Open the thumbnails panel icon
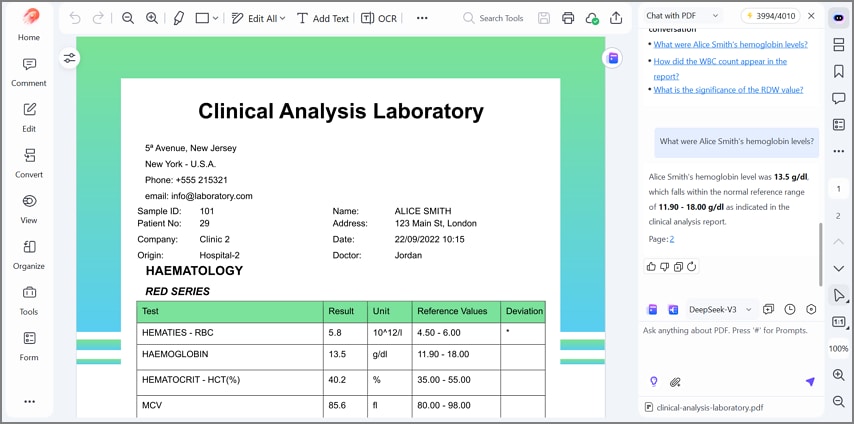The width and height of the screenshot is (854, 424). [x=839, y=44]
